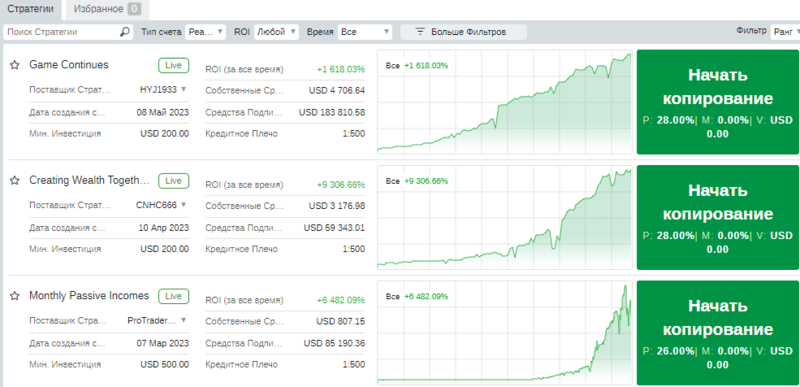Open the Фильтр Ранг dropdown
This screenshot has width=800, height=387.
pyautogui.click(x=785, y=32)
